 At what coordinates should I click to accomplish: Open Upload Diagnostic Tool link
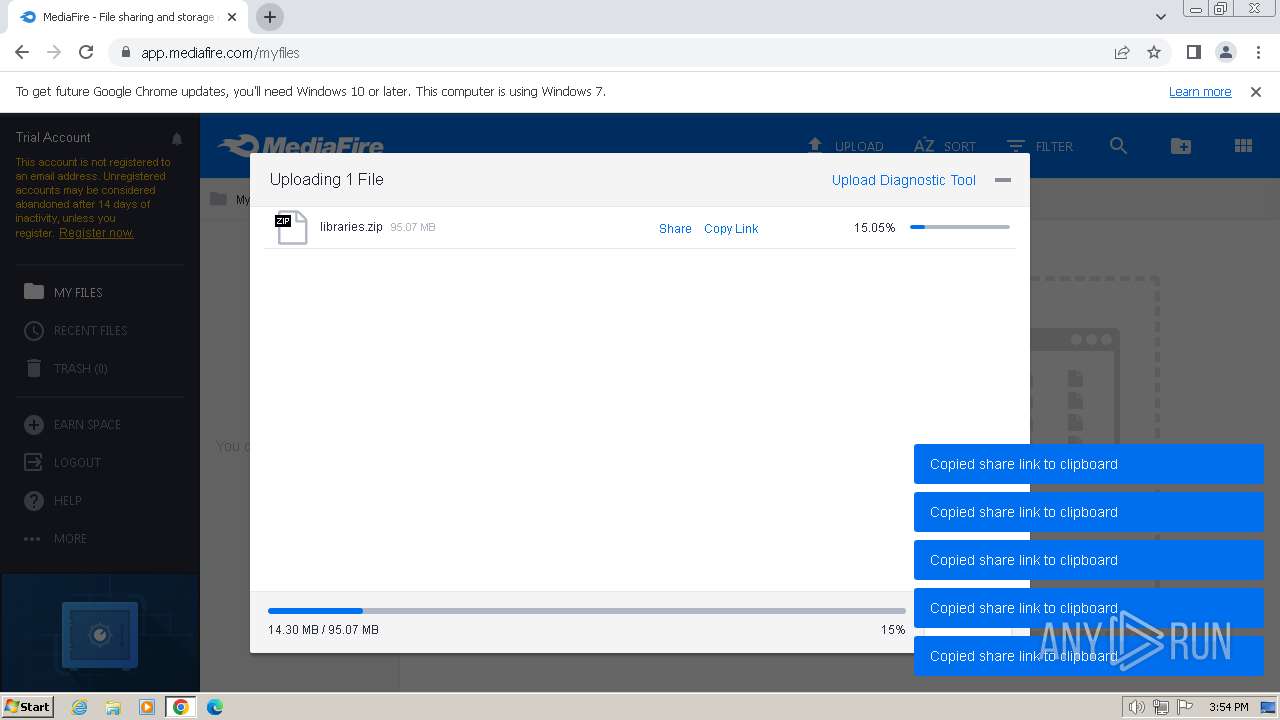(x=904, y=180)
